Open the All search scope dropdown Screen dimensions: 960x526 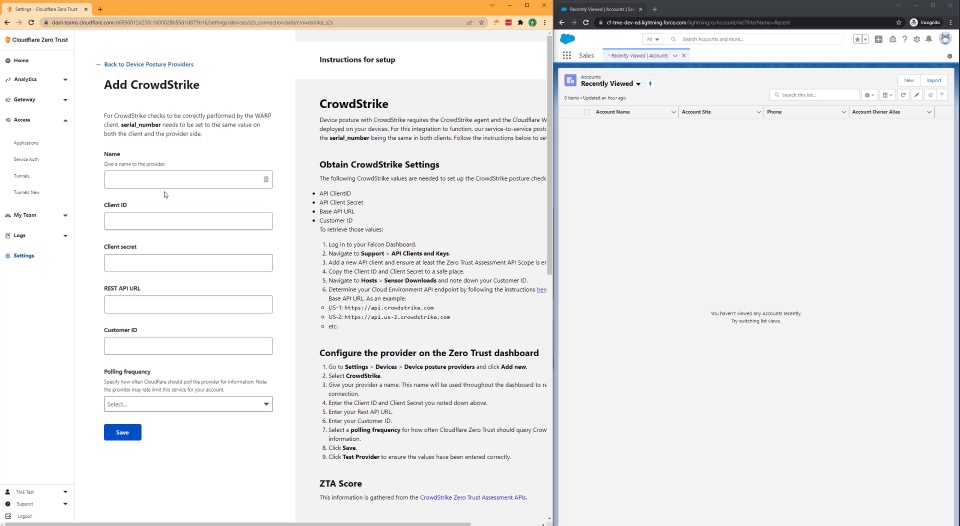(653, 39)
